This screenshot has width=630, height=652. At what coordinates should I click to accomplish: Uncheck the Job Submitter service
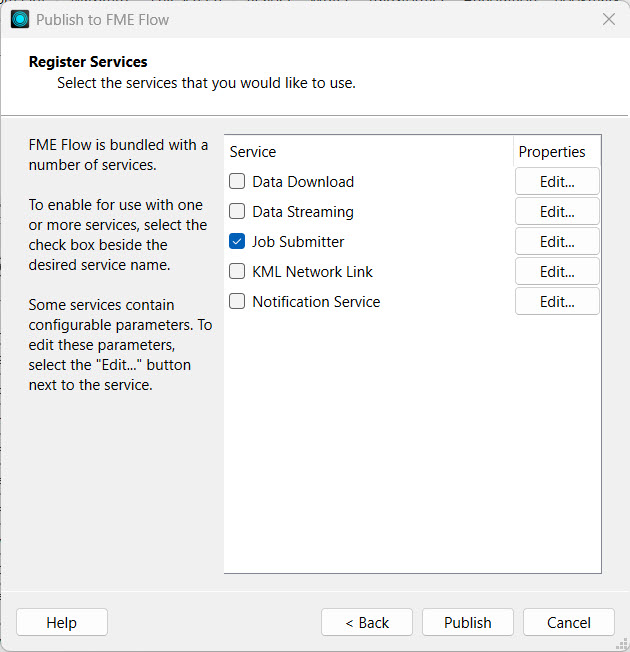point(237,242)
